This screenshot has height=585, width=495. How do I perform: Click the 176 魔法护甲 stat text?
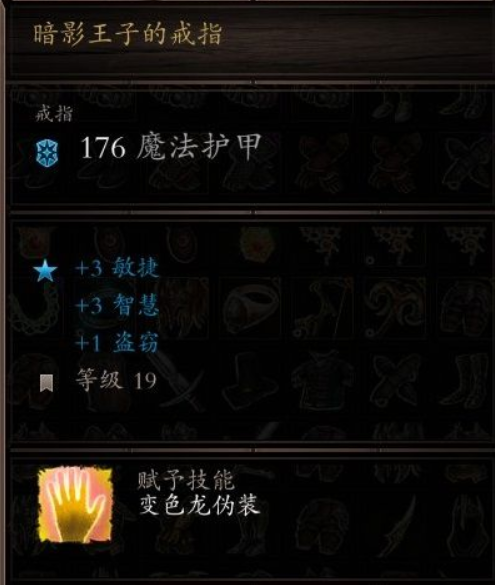click(x=170, y=147)
